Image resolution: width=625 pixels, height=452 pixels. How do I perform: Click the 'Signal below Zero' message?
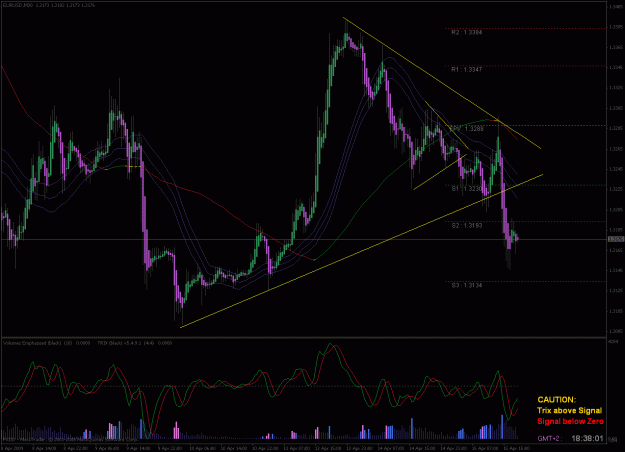[570, 421]
